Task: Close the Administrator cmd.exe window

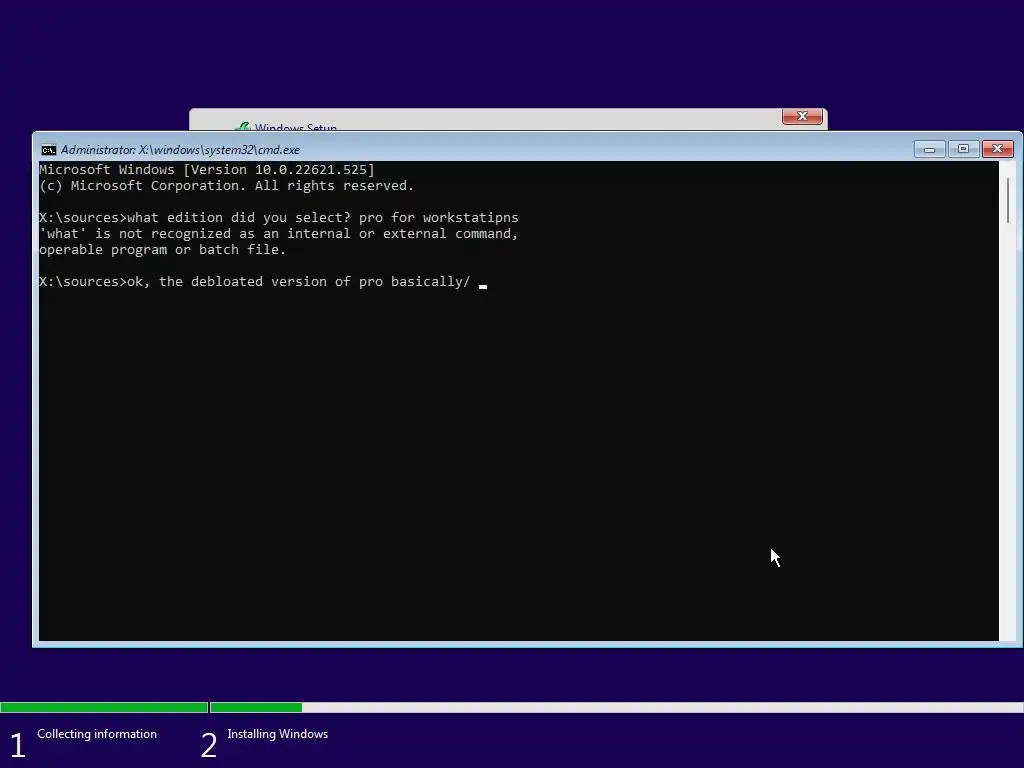Action: tap(997, 150)
